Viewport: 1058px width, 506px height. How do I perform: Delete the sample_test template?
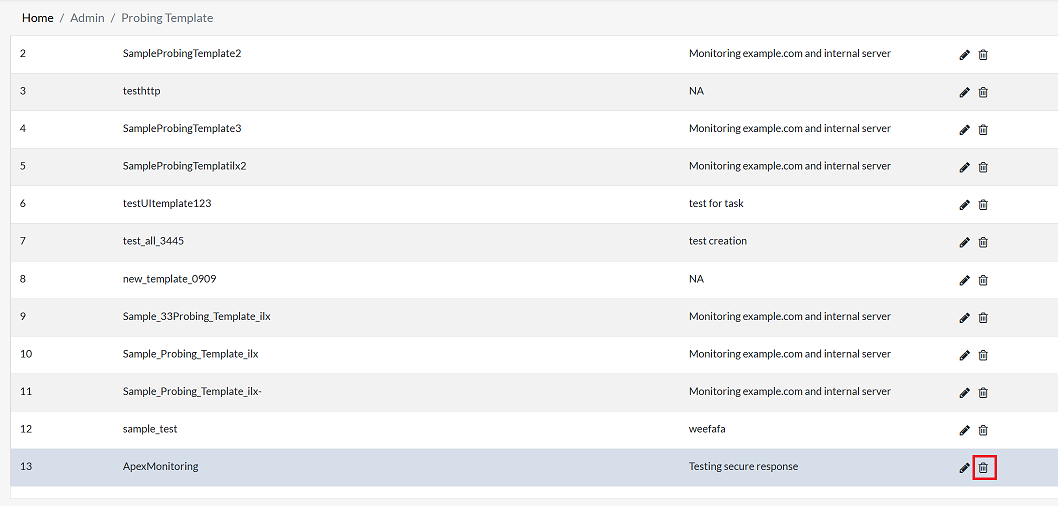click(x=983, y=430)
